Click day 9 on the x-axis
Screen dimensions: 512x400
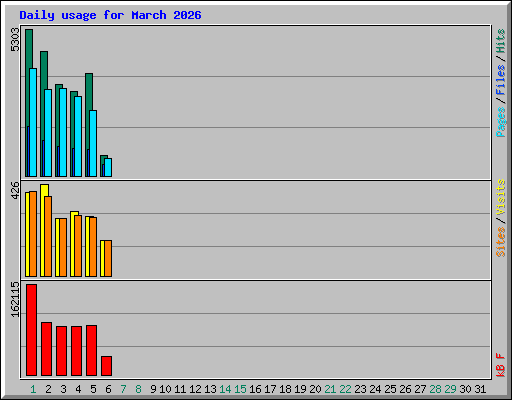[x=153, y=389]
